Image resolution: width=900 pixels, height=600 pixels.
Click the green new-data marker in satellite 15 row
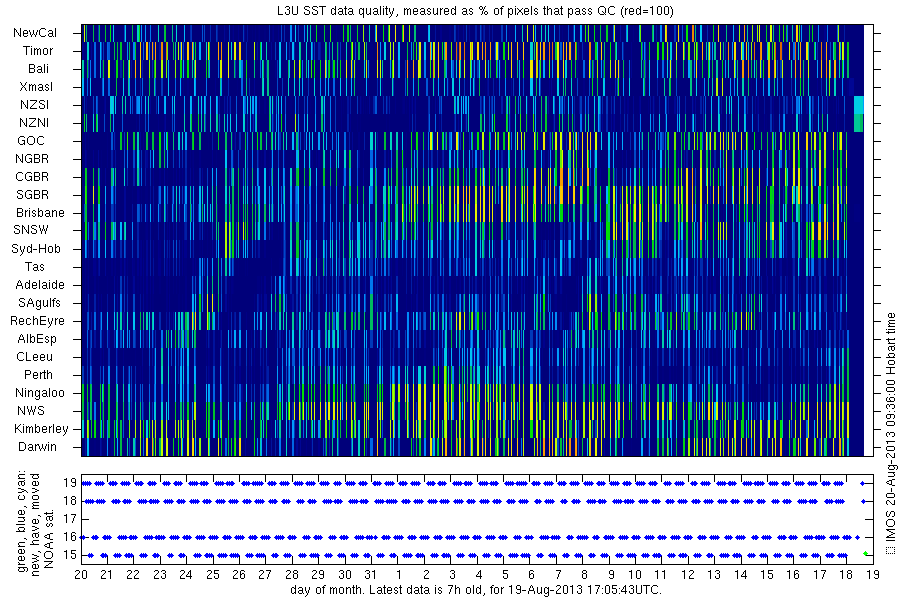tap(865, 553)
